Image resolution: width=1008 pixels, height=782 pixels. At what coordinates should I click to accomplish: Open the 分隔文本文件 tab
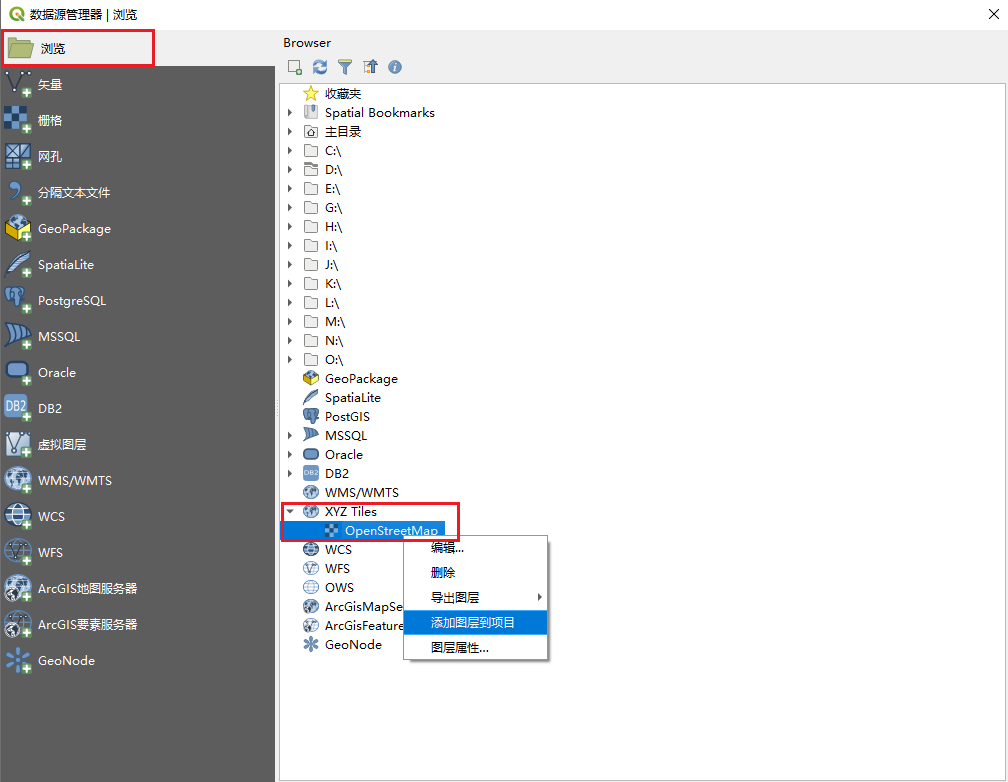click(x=138, y=192)
